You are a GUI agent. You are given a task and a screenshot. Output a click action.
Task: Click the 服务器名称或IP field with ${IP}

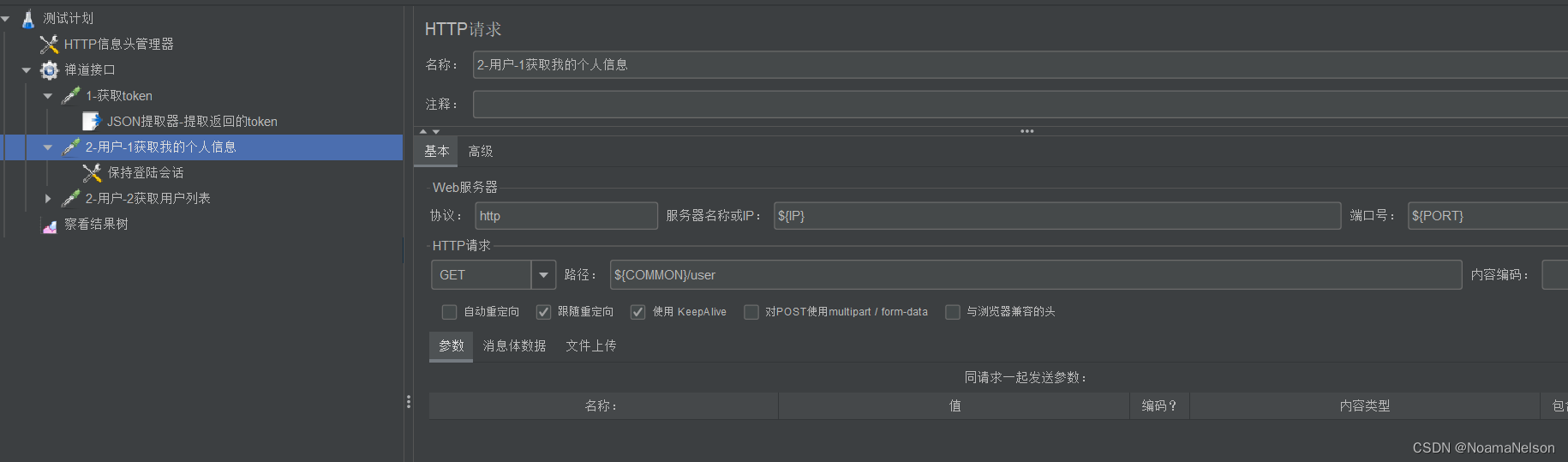tap(1057, 216)
